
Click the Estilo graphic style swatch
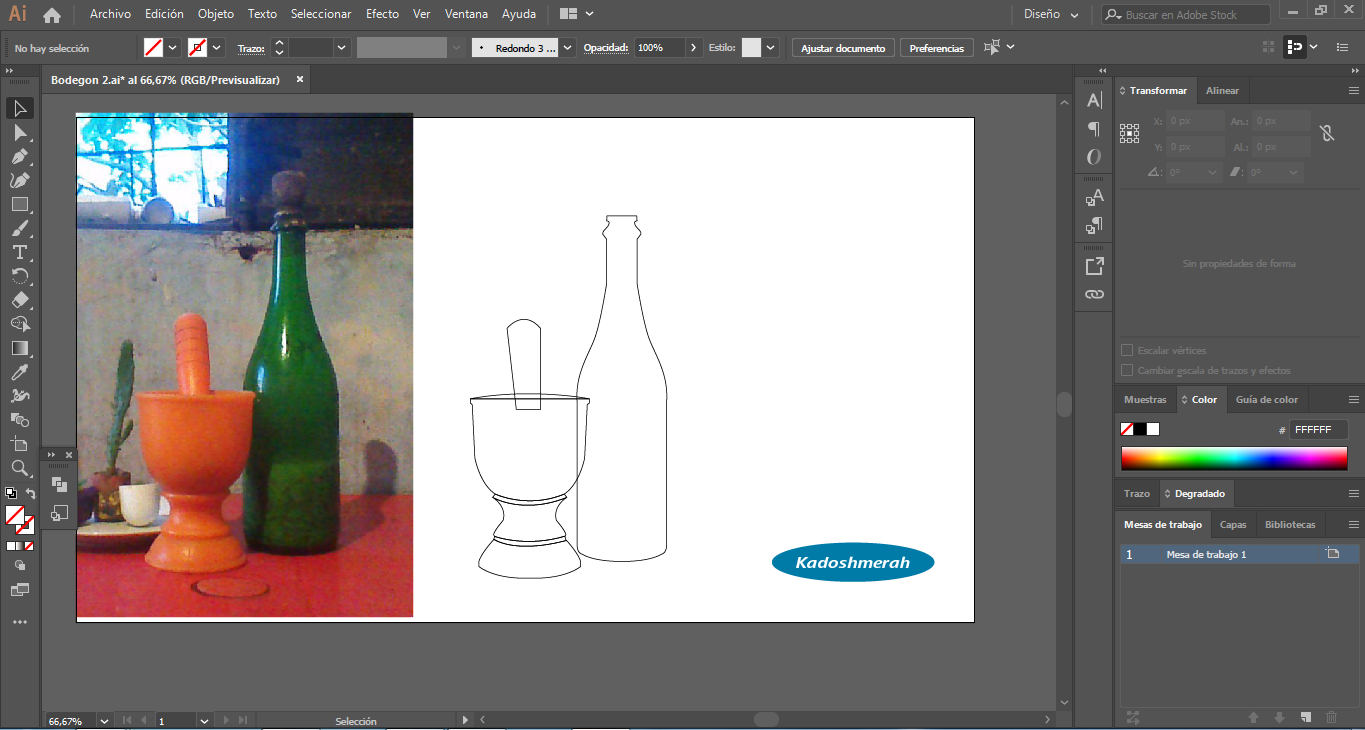point(751,47)
